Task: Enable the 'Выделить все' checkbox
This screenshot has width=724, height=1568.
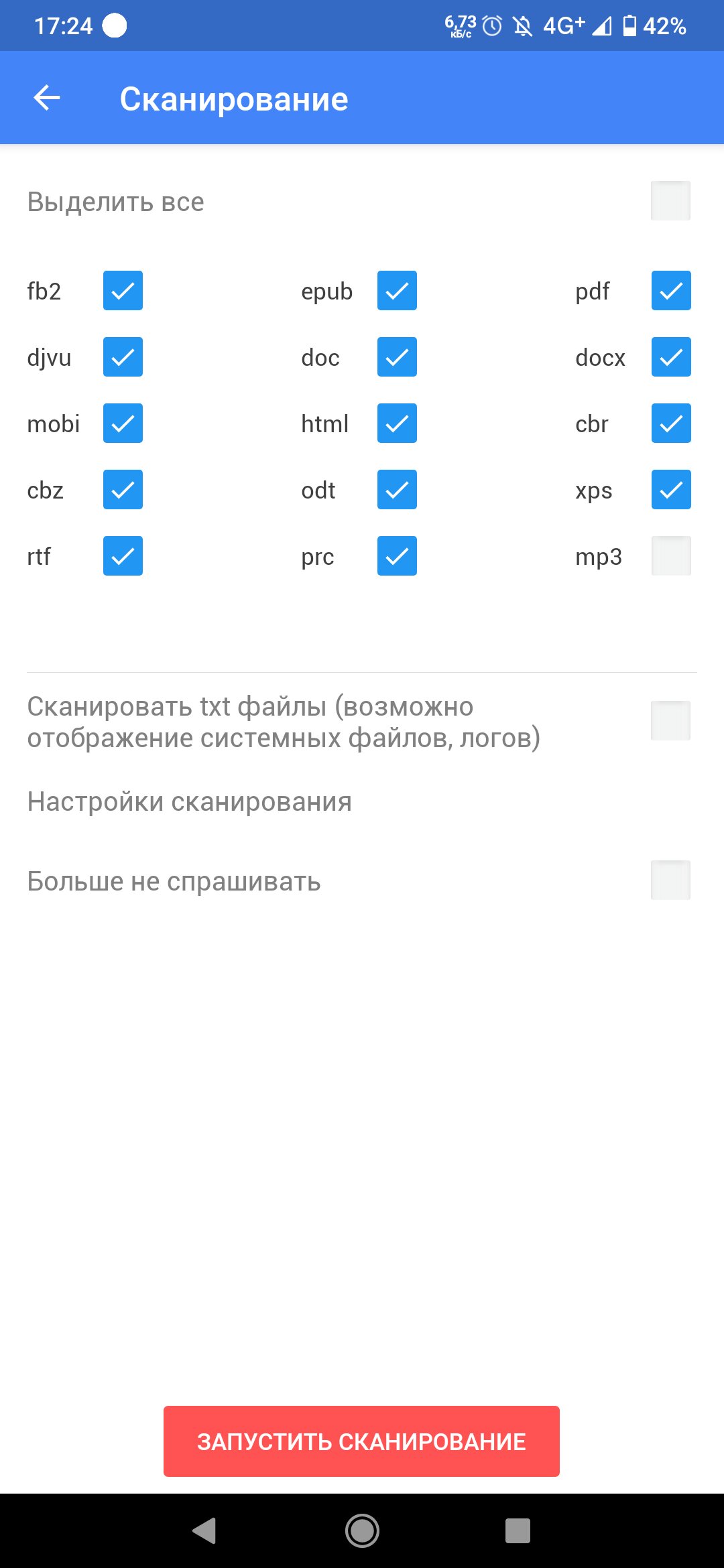Action: 671,201
